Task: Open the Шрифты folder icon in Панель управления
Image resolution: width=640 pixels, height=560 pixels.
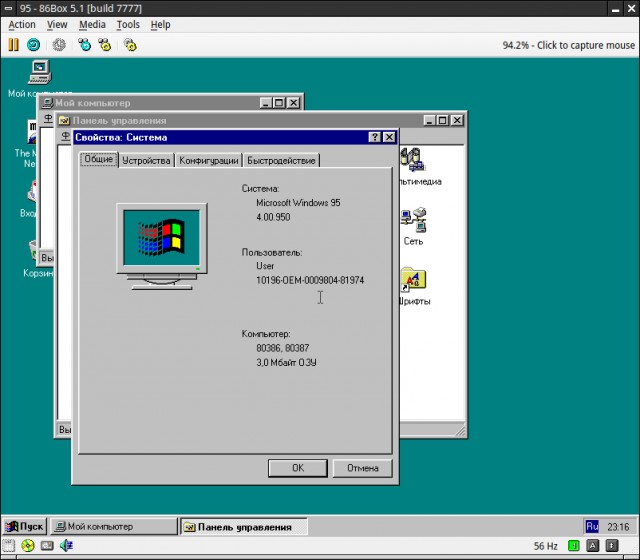Action: tap(413, 286)
